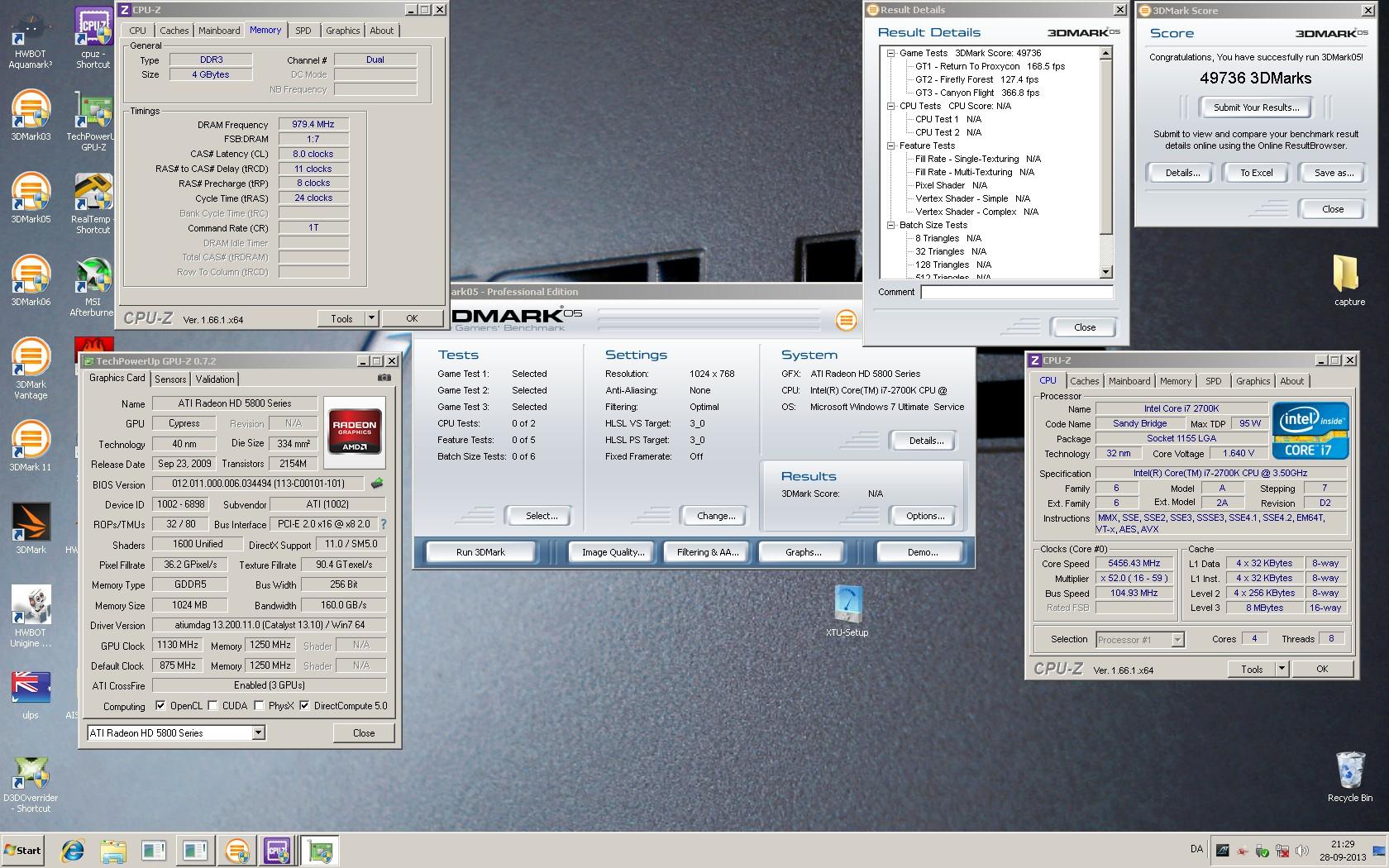This screenshot has width=1389, height=868.
Task: Open D3DOverrider Shortcut desktop icon
Action: 31,784
